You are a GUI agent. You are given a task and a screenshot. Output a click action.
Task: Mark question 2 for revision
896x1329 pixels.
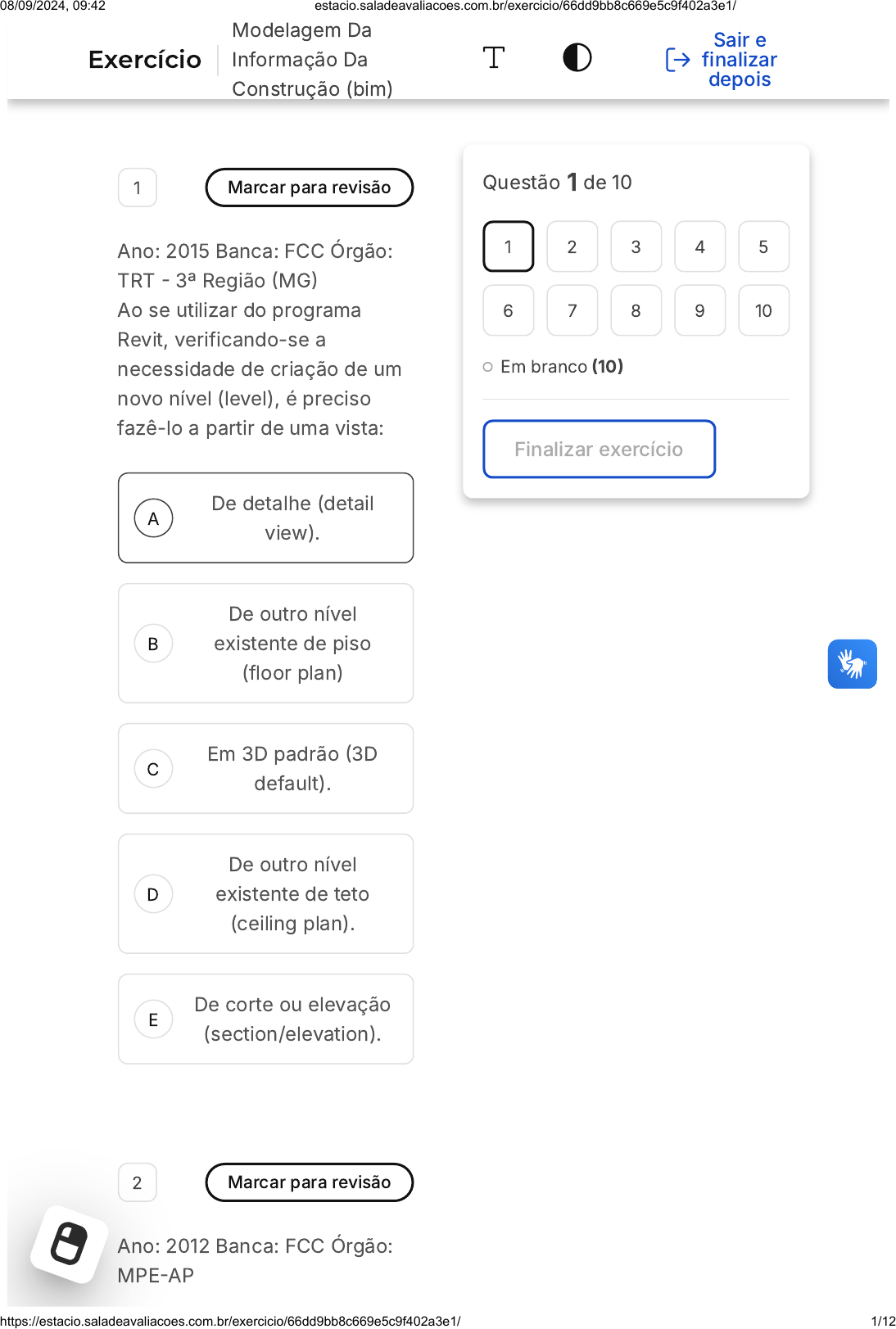coord(309,1182)
